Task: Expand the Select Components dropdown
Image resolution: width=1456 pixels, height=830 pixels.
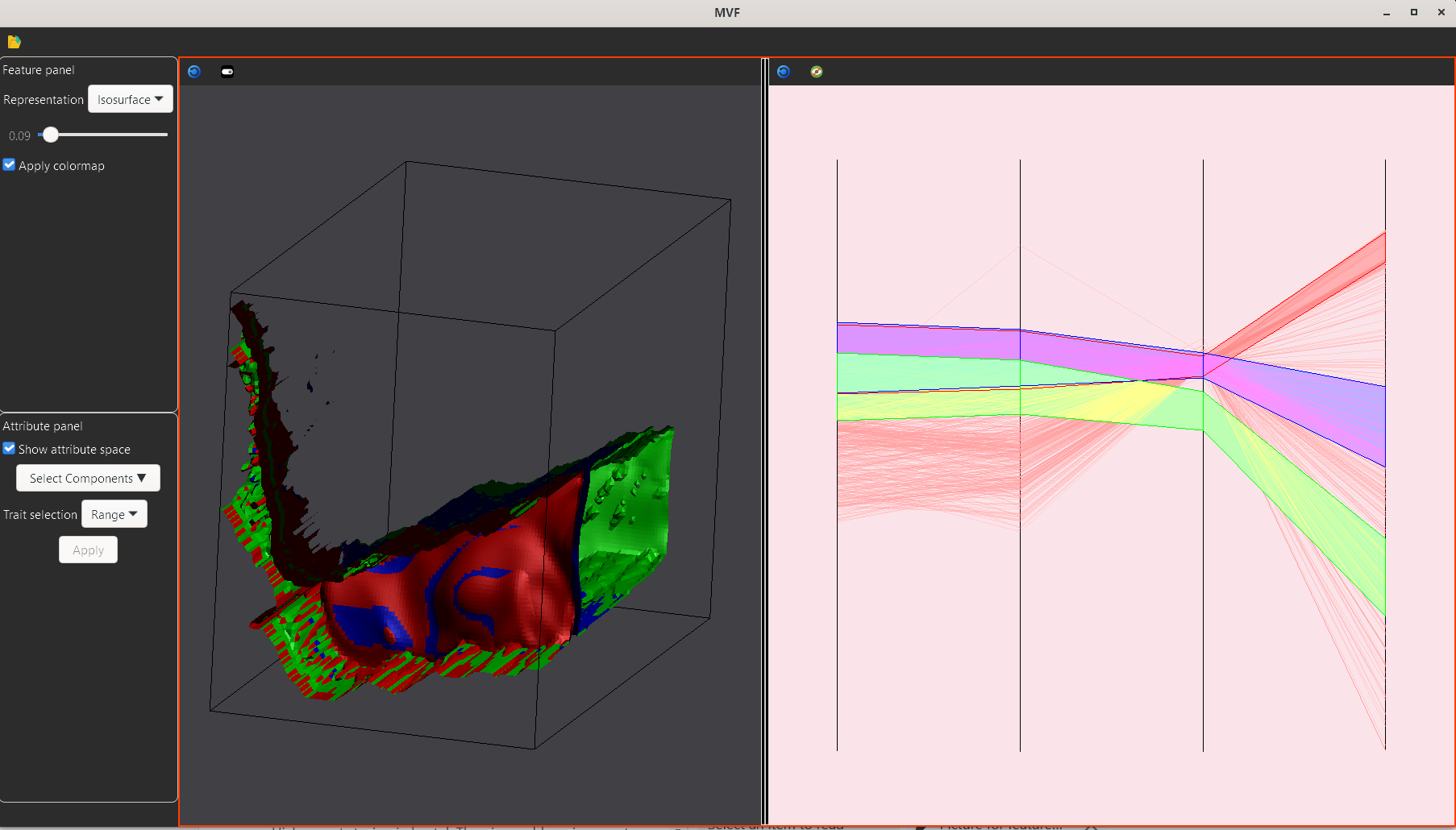Action: click(88, 478)
